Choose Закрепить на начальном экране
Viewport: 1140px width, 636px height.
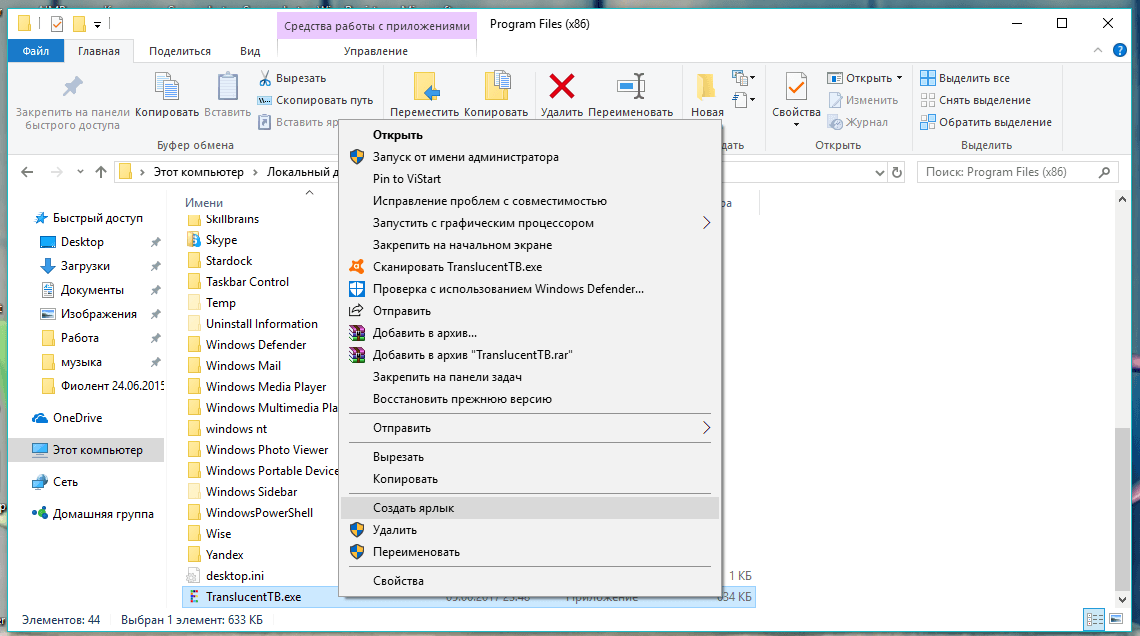(529, 245)
